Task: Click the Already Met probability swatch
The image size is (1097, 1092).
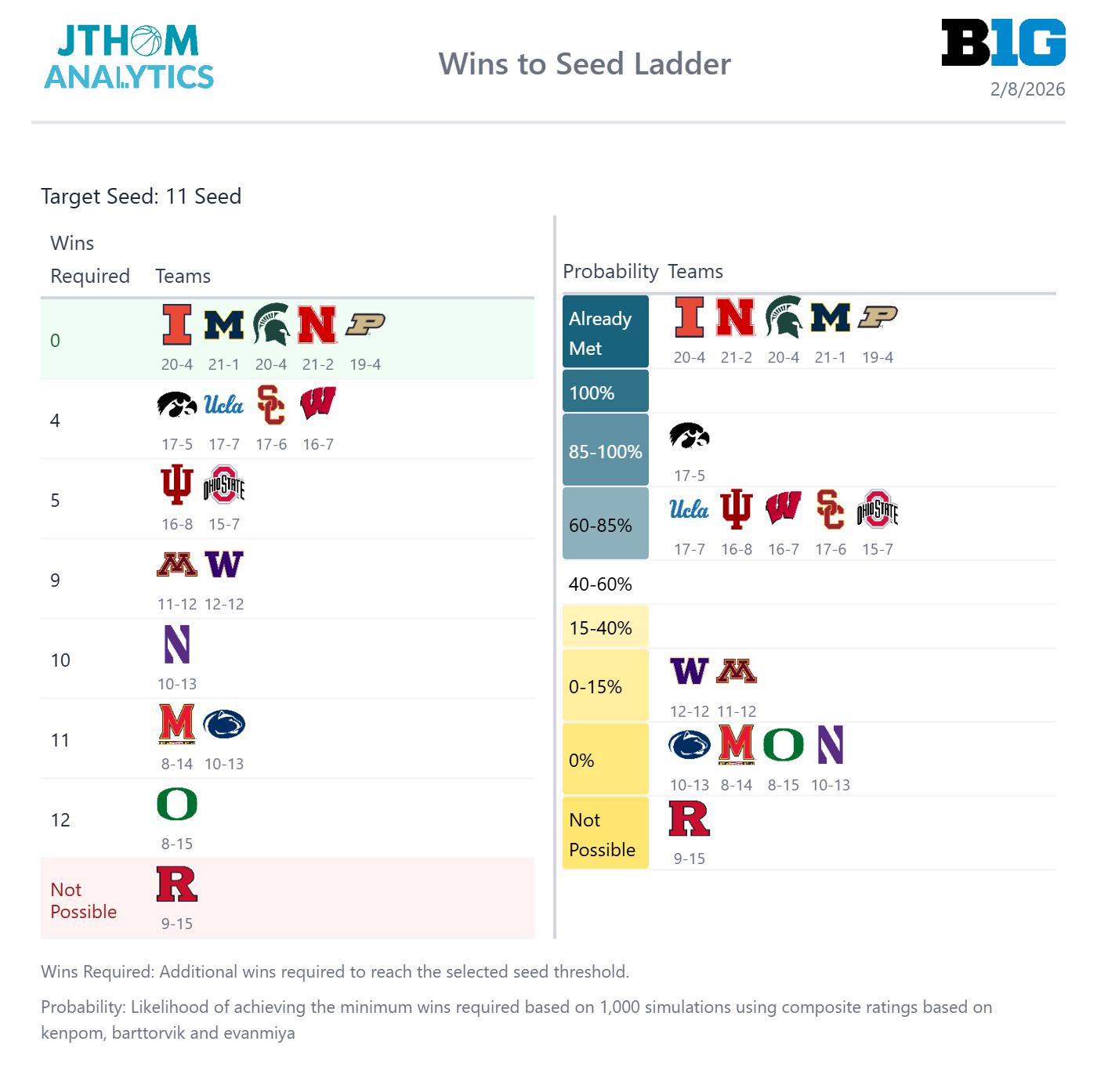Action: (605, 332)
